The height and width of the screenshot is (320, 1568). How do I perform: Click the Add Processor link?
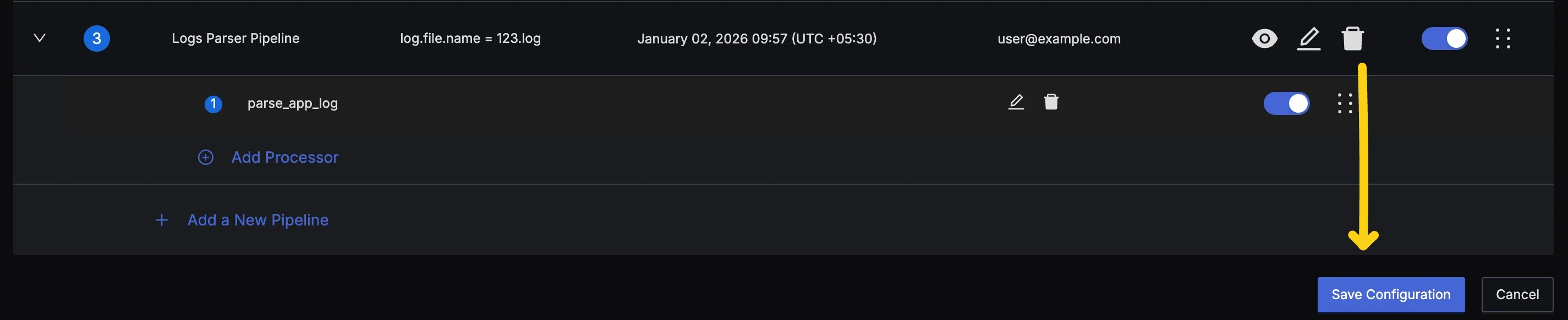pyautogui.click(x=284, y=158)
